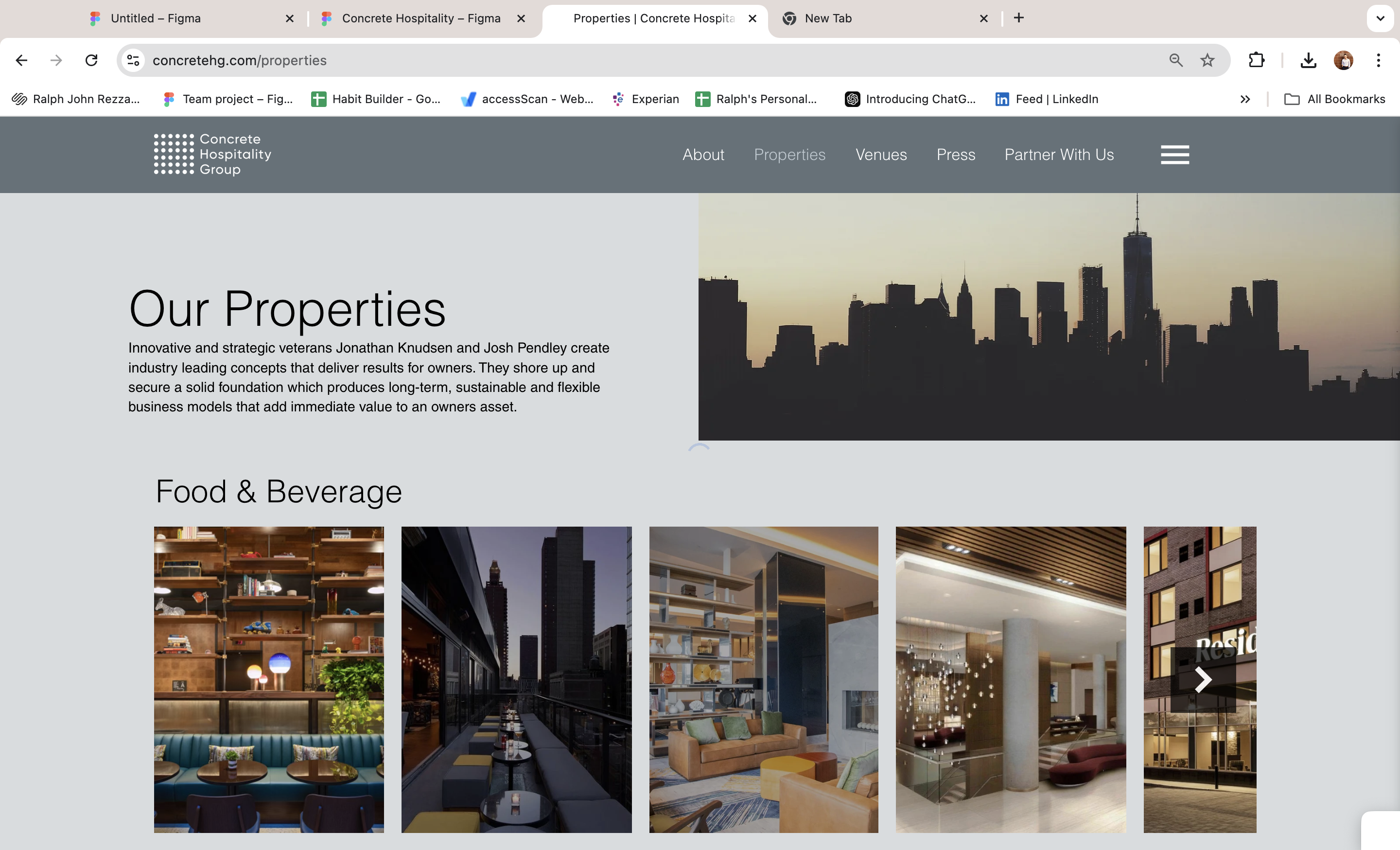
Task: Expand the hidden bookmarks overflow chevron
Action: tap(1245, 99)
